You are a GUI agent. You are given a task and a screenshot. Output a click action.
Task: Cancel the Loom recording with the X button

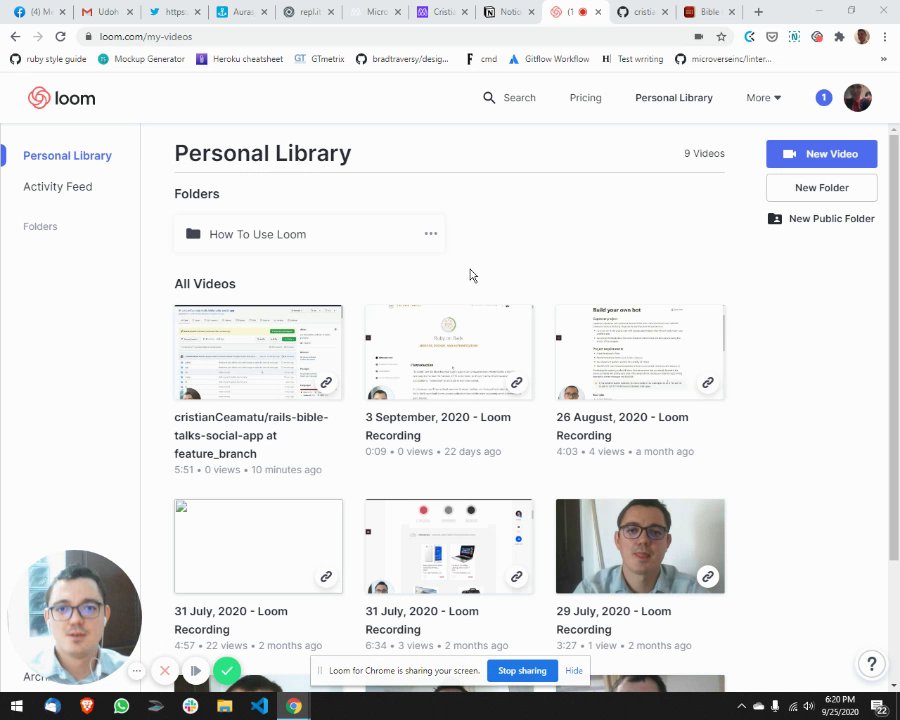click(165, 671)
